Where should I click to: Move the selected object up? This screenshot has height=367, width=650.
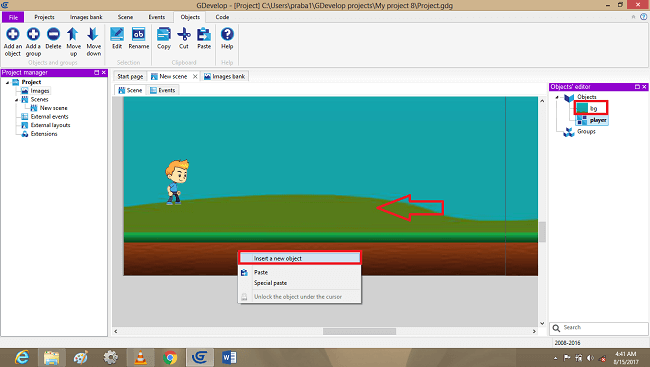coord(73,34)
